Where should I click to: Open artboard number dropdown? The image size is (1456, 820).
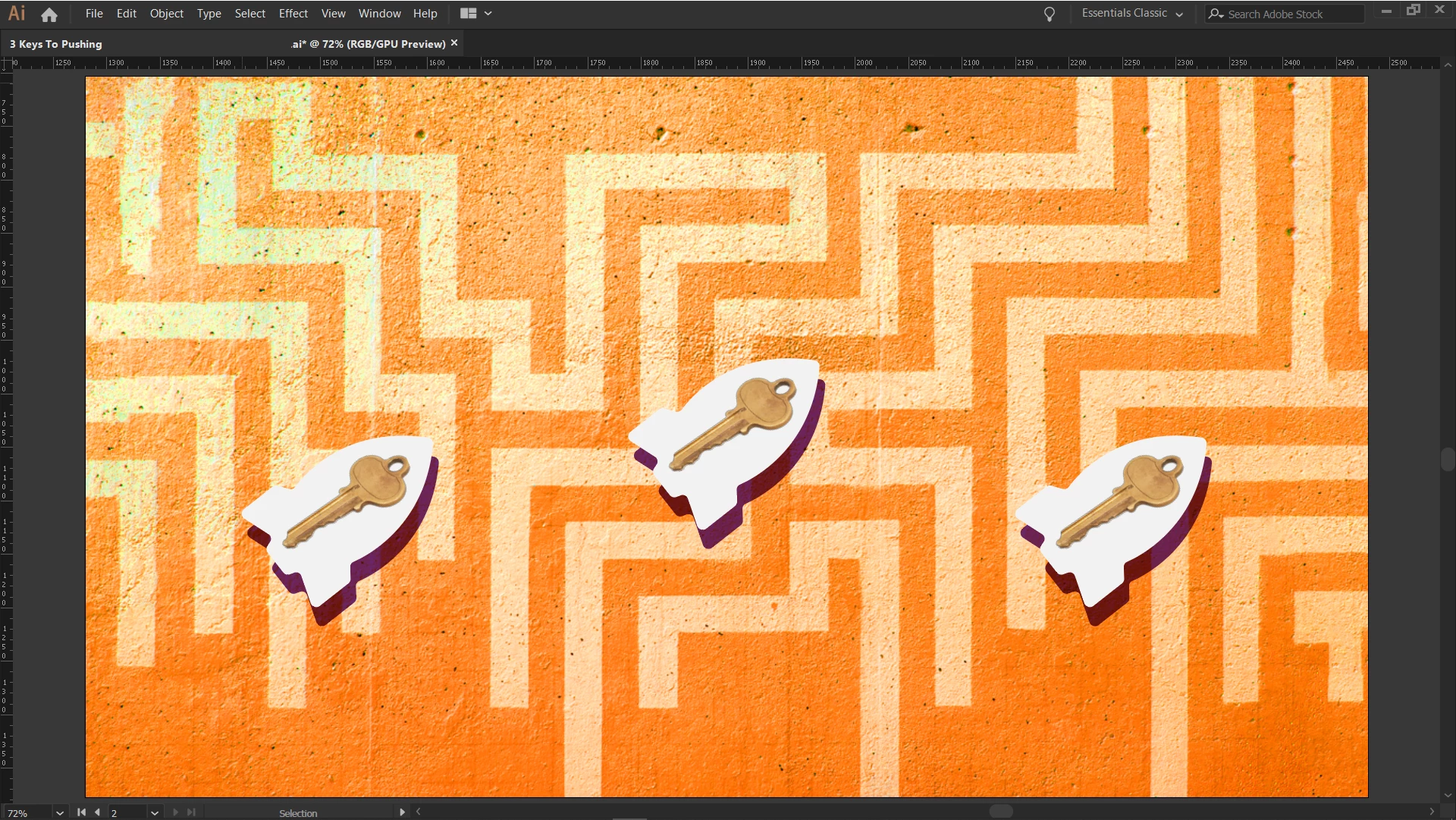tap(155, 812)
